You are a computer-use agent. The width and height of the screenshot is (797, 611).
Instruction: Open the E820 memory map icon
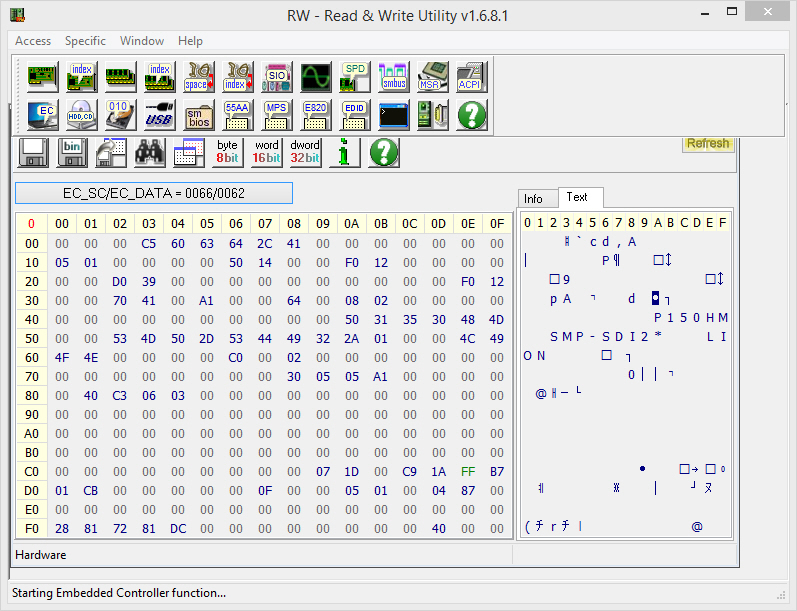pos(316,115)
